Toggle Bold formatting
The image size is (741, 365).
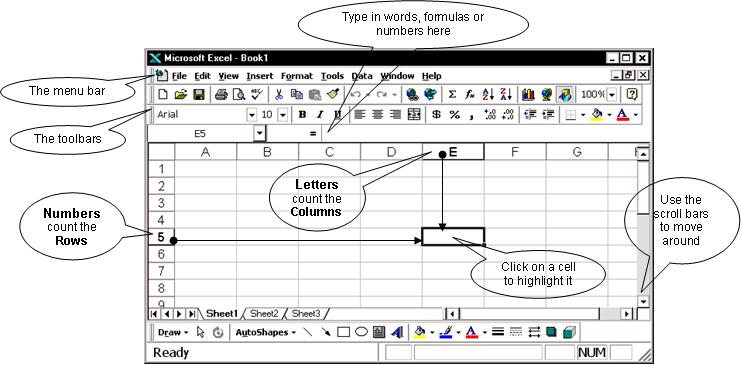(302, 114)
